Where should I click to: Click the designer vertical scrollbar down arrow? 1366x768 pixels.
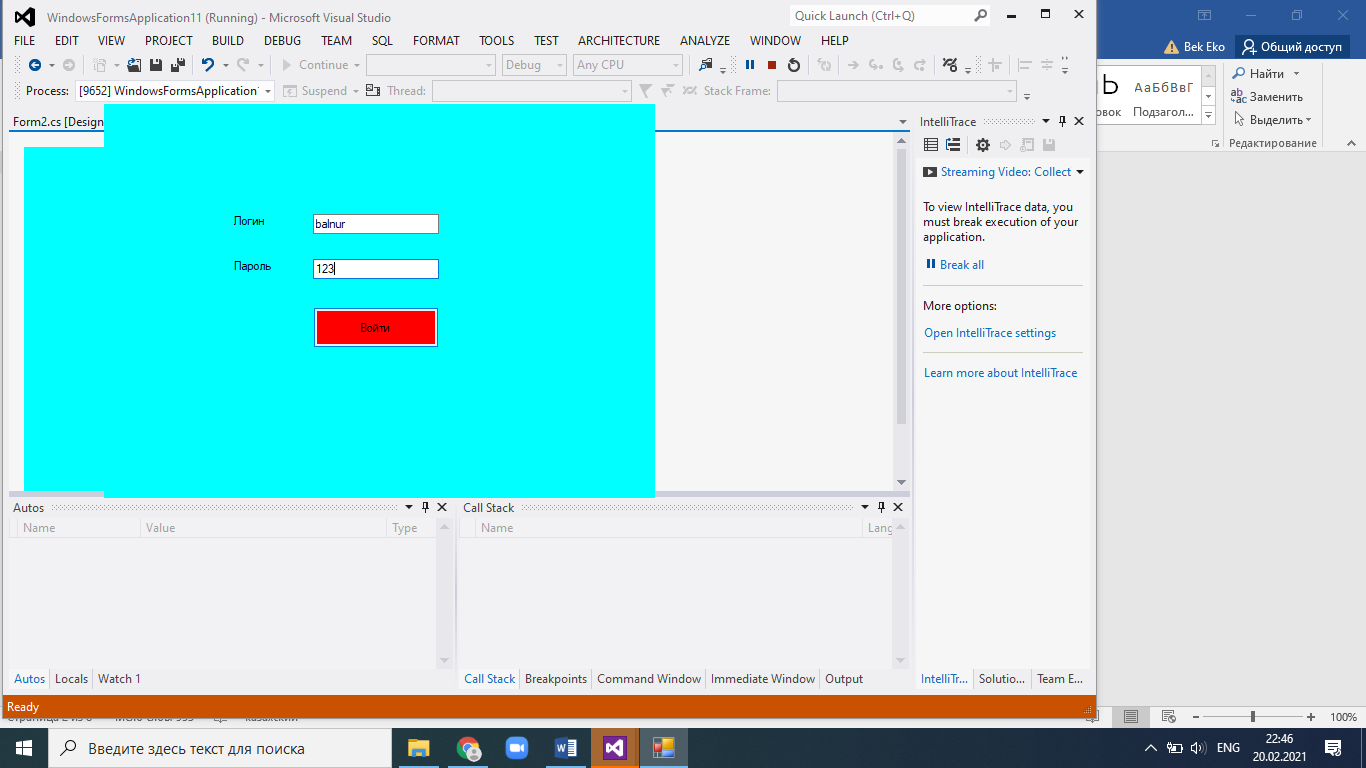tap(901, 483)
